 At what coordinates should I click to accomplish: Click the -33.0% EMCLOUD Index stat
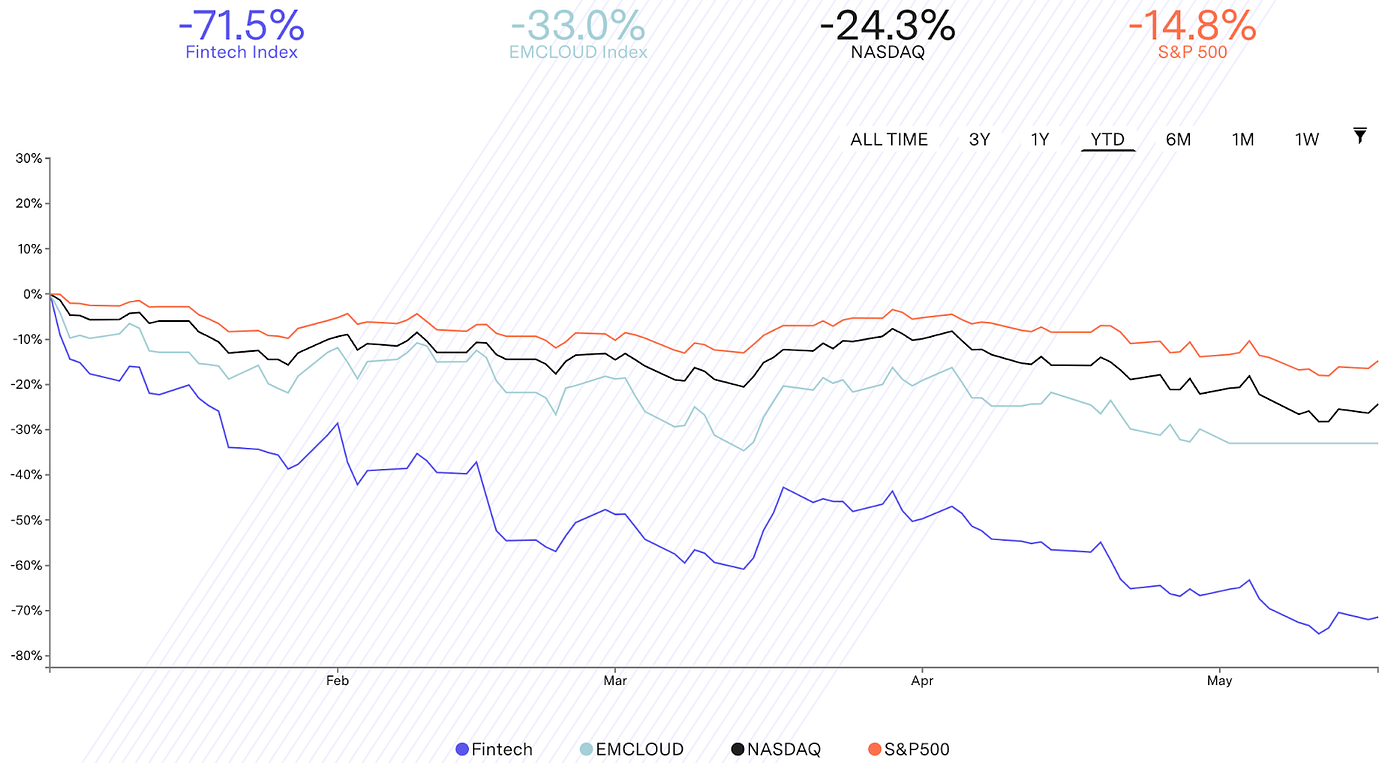[577, 28]
